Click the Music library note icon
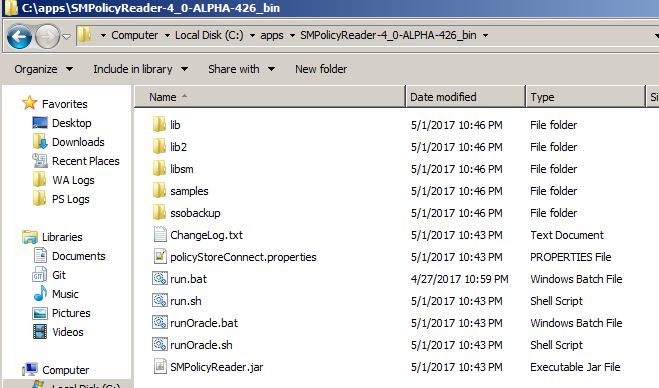659x388 pixels. (x=40, y=294)
